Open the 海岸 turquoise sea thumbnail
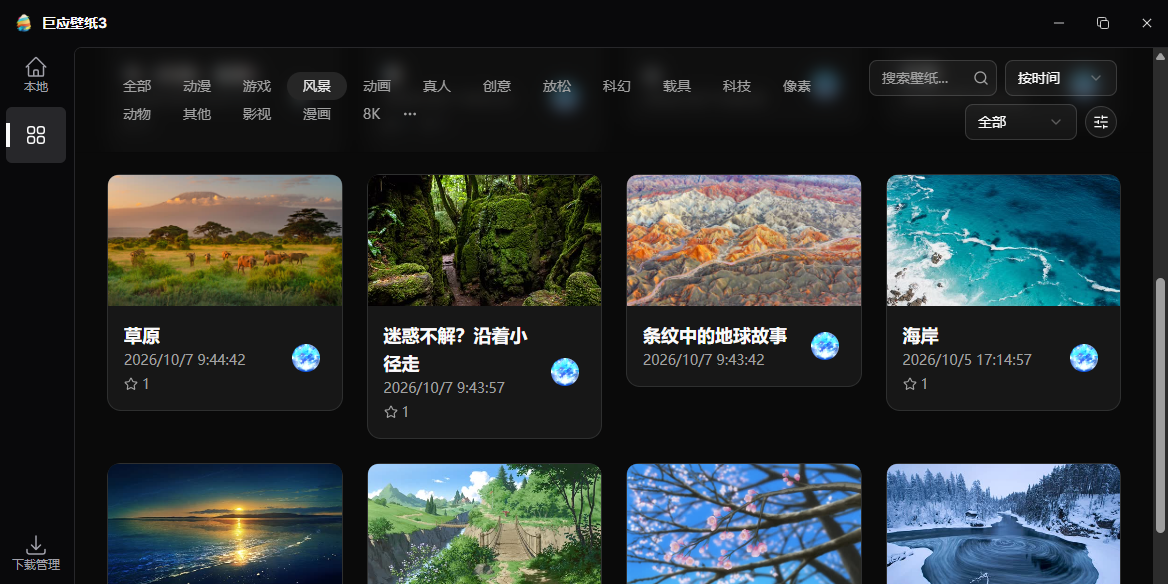The width and height of the screenshot is (1168, 584). click(1003, 241)
